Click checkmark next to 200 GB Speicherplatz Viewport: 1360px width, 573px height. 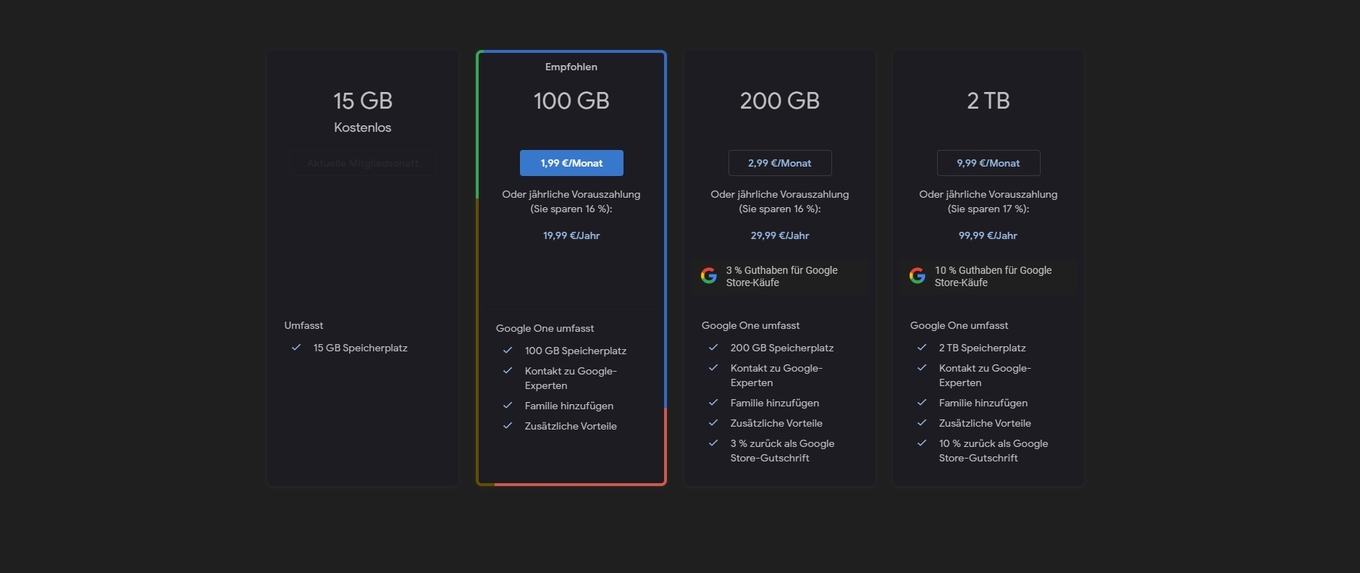(x=713, y=347)
